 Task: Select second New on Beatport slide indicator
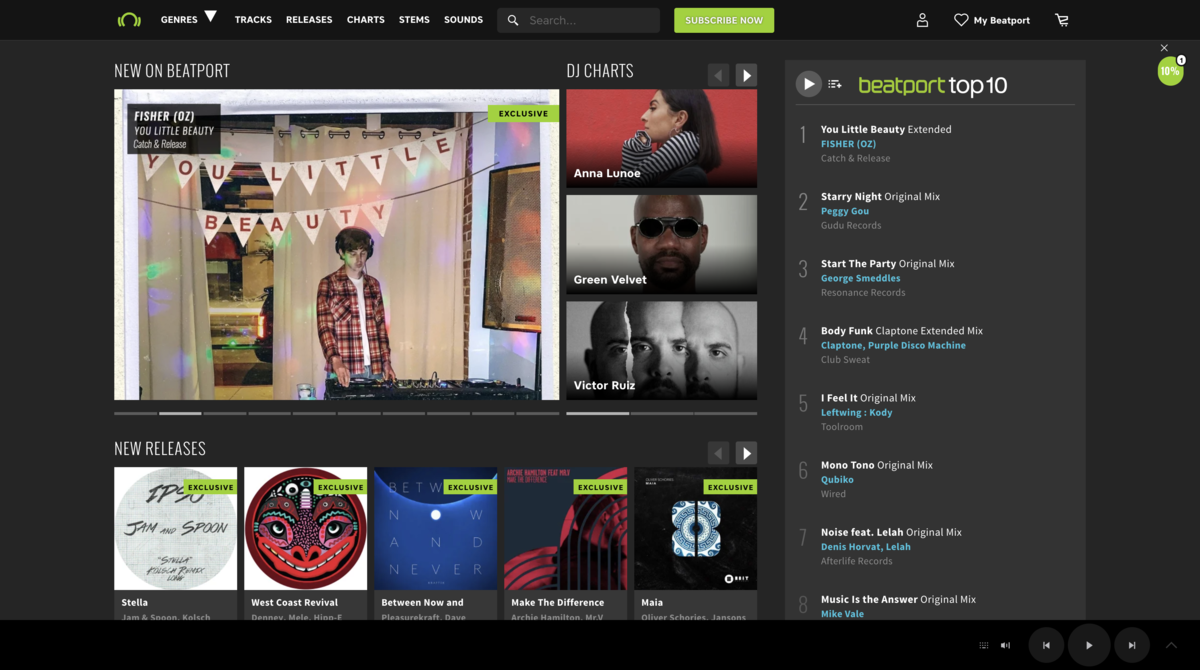(180, 413)
